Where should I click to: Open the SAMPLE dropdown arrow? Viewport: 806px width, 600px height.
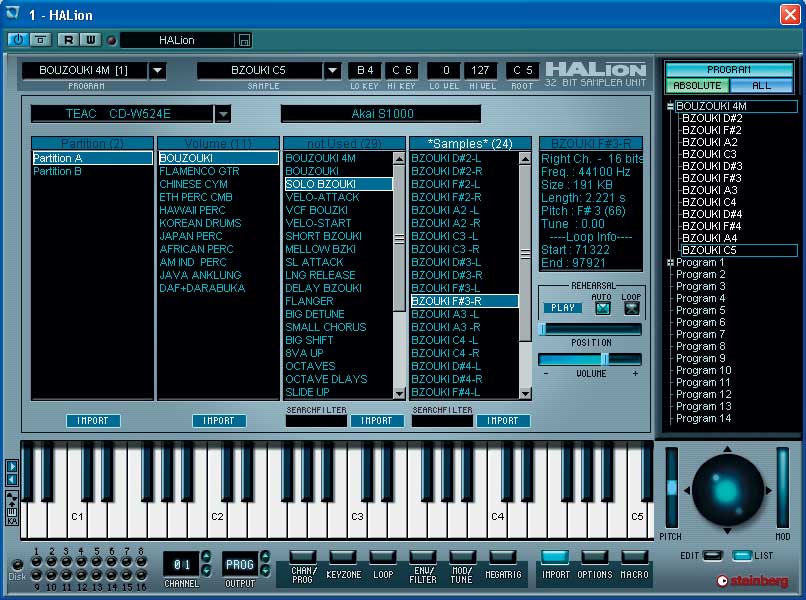[x=333, y=70]
